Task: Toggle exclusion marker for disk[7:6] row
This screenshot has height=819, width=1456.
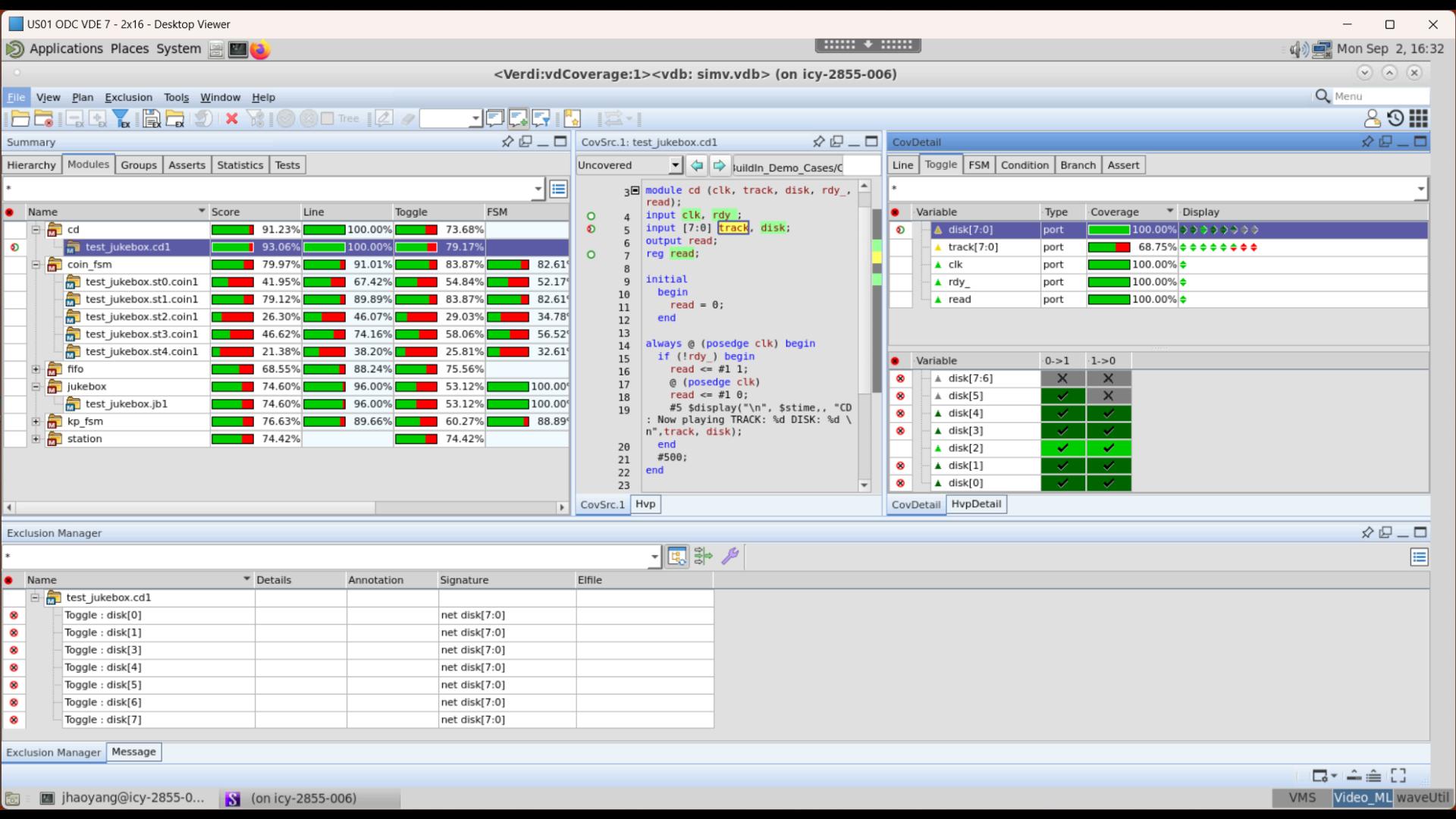Action: click(x=900, y=378)
